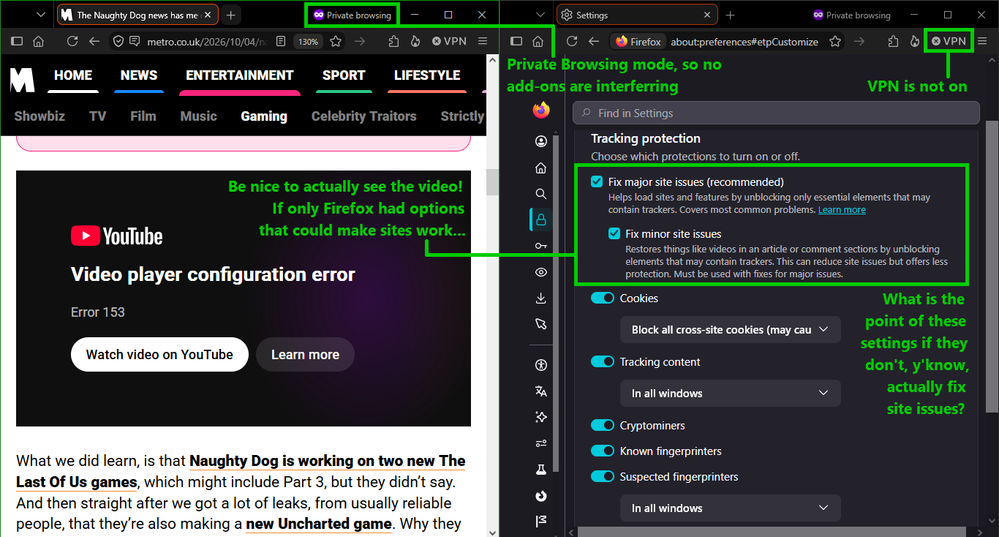Open Home section in Settings sidebar
Viewport: 999px width, 537px height.
[x=541, y=168]
